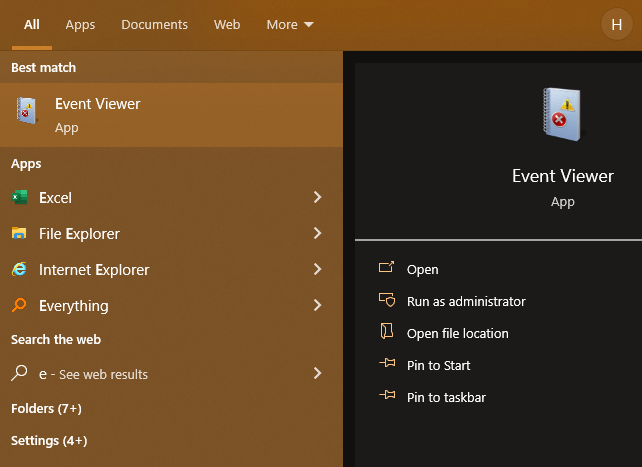Run Event Viewer as administrator

(465, 302)
